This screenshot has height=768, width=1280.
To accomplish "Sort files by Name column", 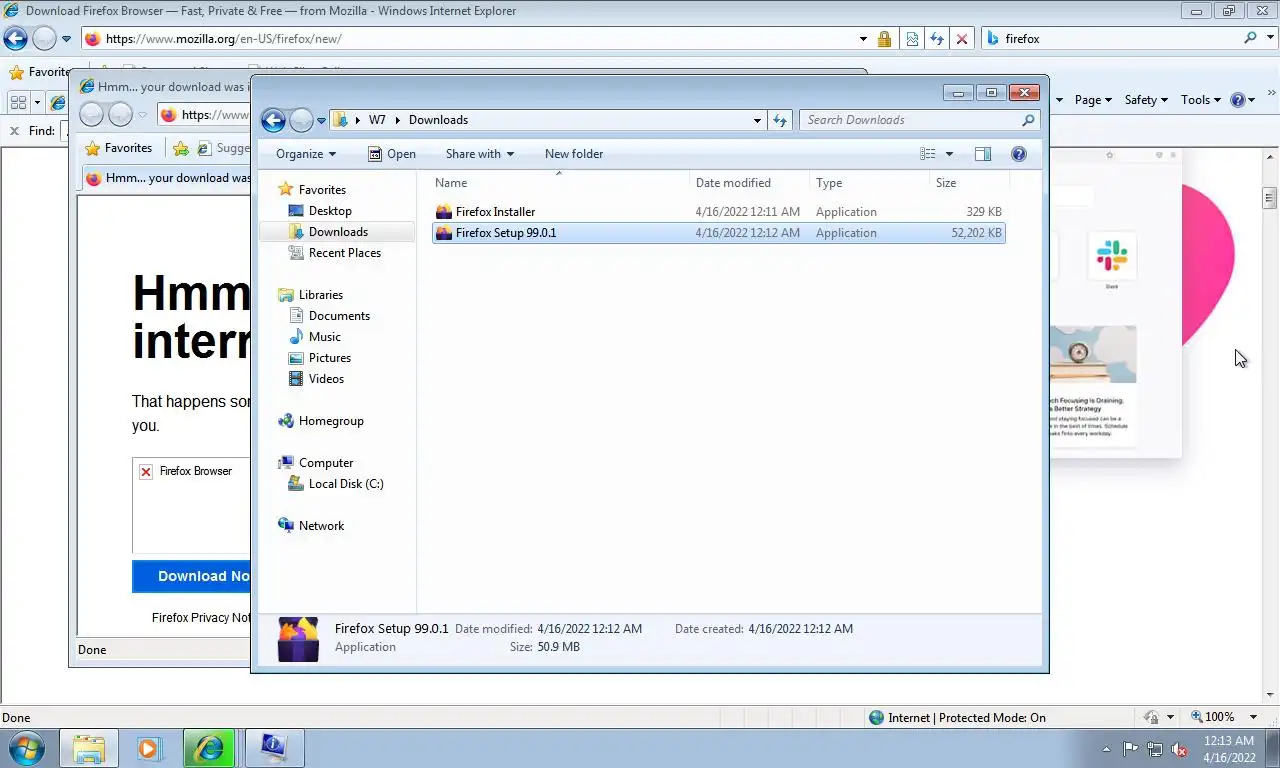I will 559,183.
